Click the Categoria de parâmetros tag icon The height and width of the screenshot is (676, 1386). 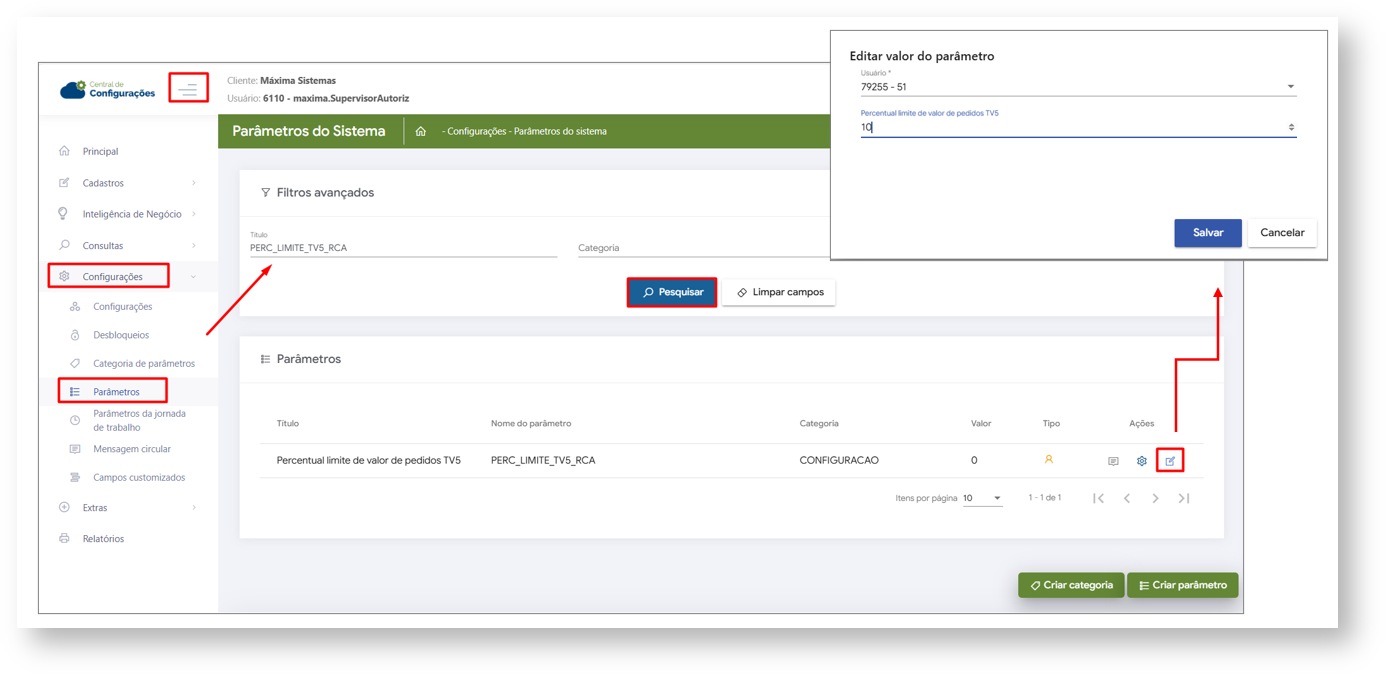click(75, 363)
